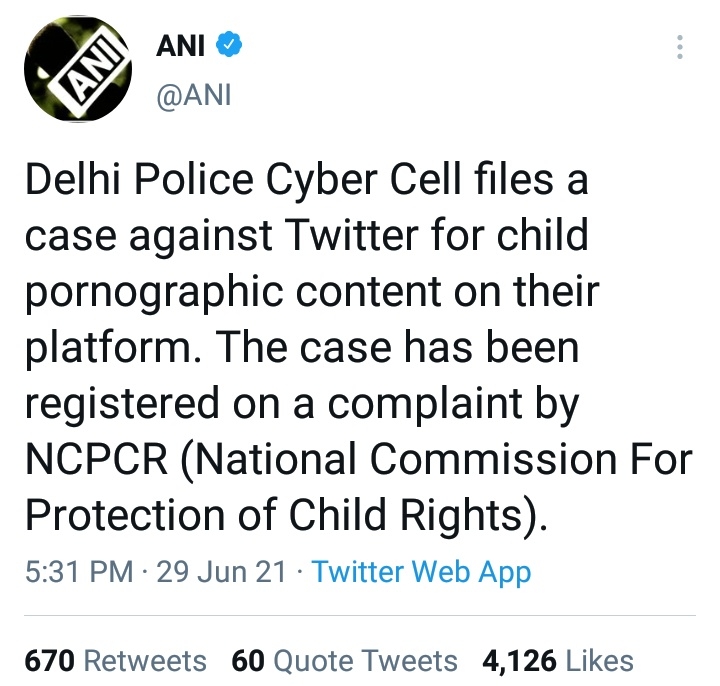Open the tweet's three-dot more options menu
Image resolution: width=720 pixels, height=686 pixels.
pos(680,47)
